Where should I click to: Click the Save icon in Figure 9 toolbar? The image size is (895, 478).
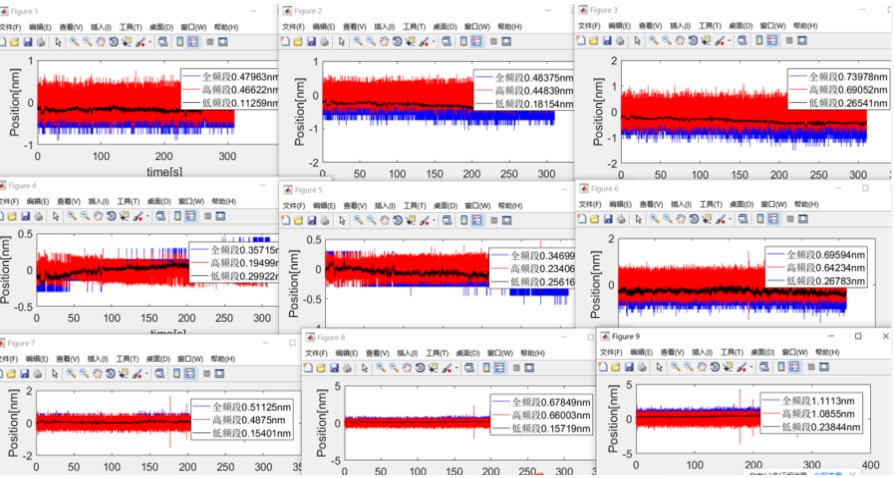[629, 368]
